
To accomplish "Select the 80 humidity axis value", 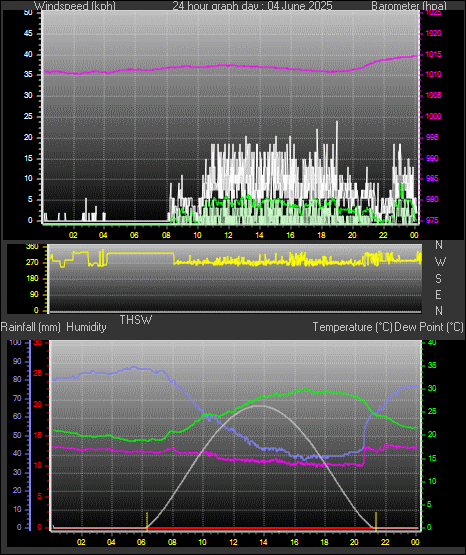I will click(x=17, y=379).
